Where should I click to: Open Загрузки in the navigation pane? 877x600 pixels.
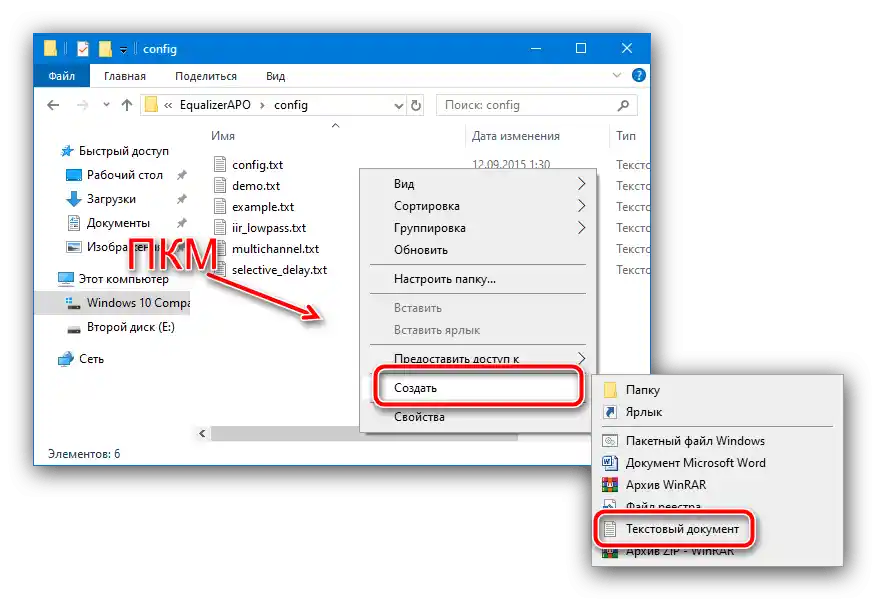coord(111,199)
